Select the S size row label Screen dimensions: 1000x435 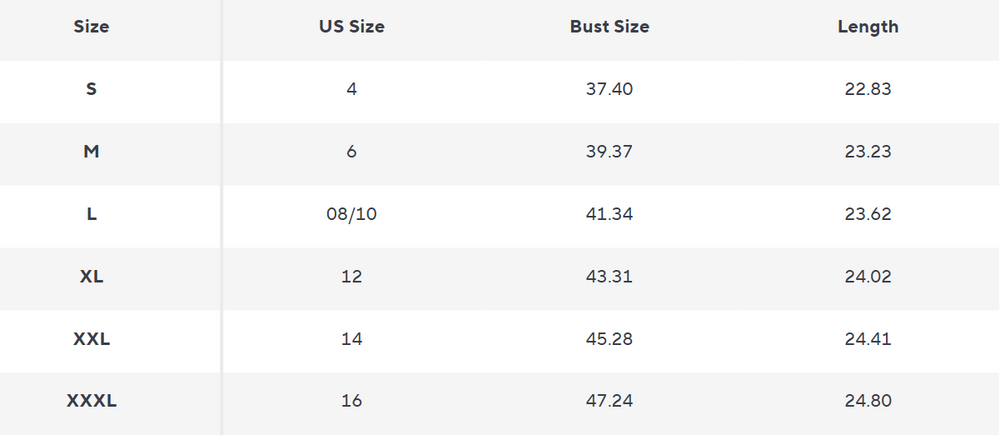tap(91, 89)
